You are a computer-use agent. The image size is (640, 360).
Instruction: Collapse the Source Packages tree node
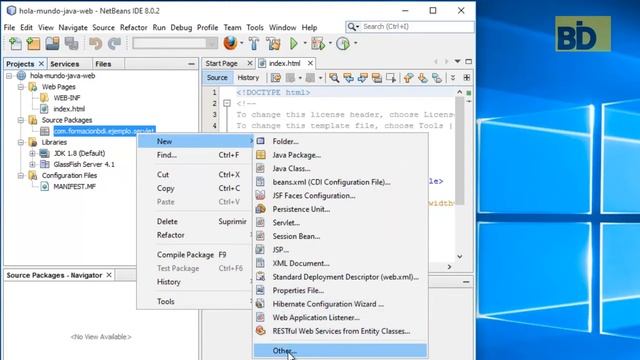pos(21,120)
